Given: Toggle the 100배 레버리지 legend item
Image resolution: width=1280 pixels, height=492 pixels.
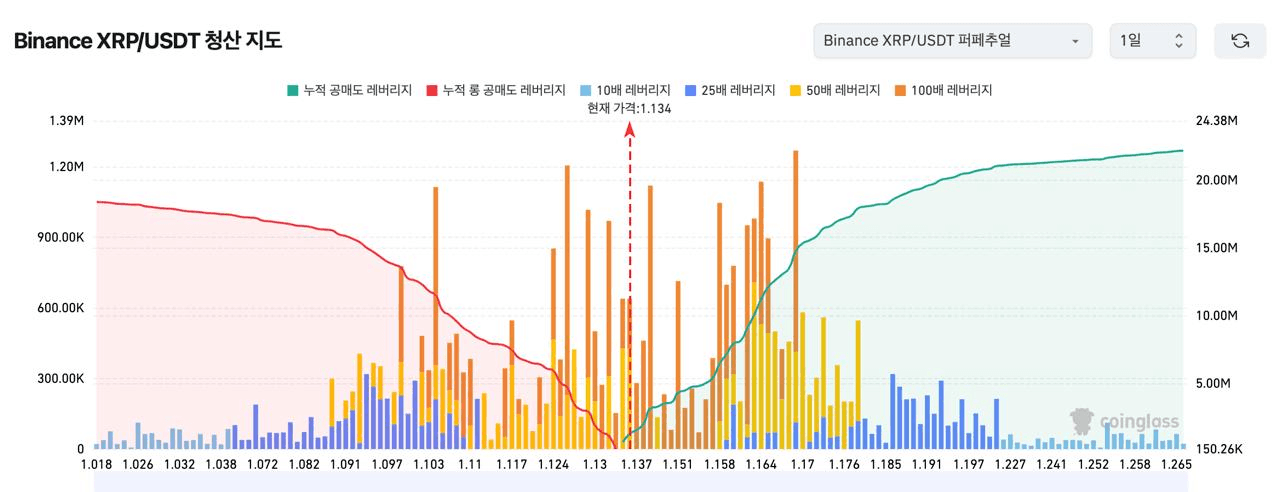Looking at the screenshot, I should point(943,90).
